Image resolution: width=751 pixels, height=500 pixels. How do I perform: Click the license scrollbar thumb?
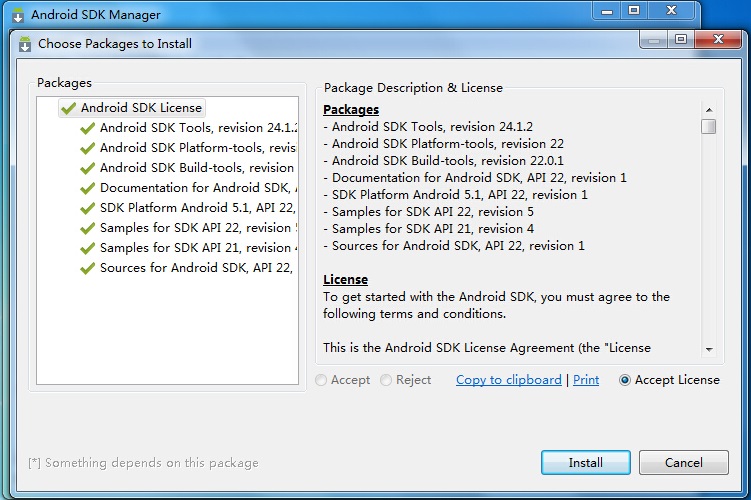click(x=708, y=127)
